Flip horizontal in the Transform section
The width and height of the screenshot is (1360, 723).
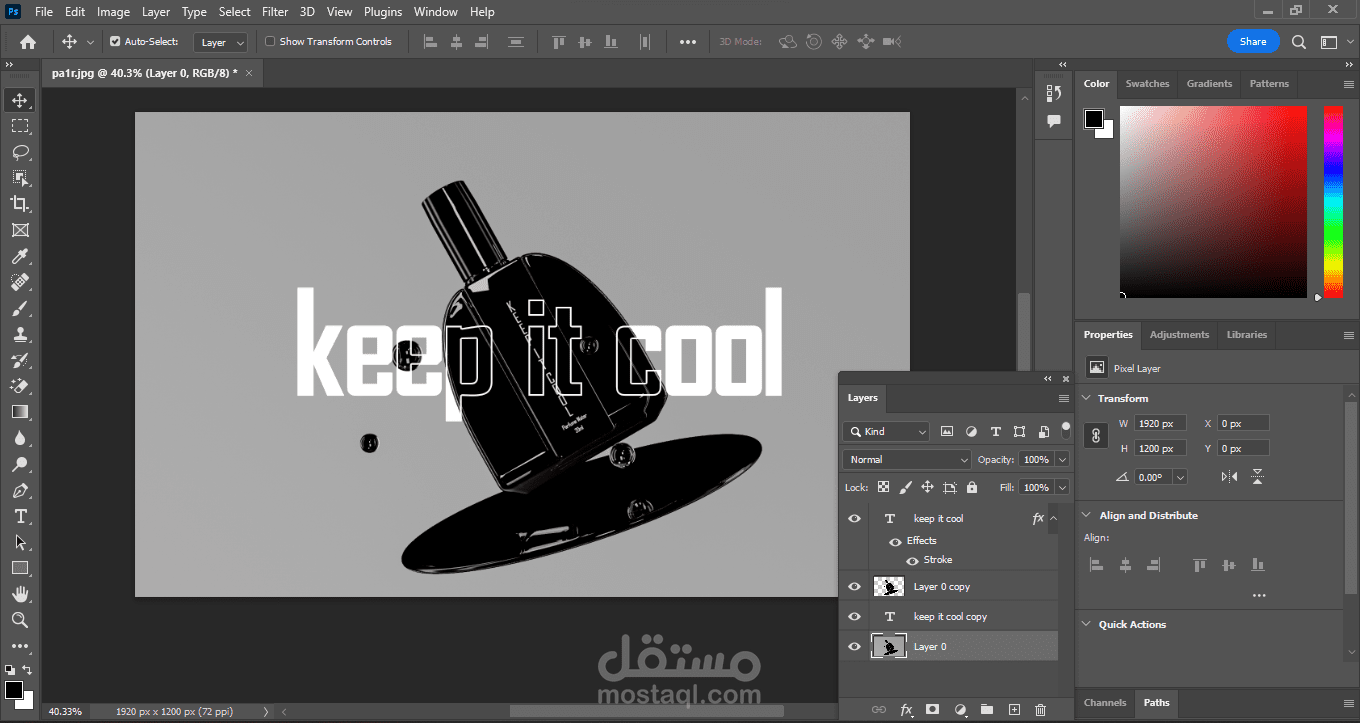click(x=1229, y=477)
